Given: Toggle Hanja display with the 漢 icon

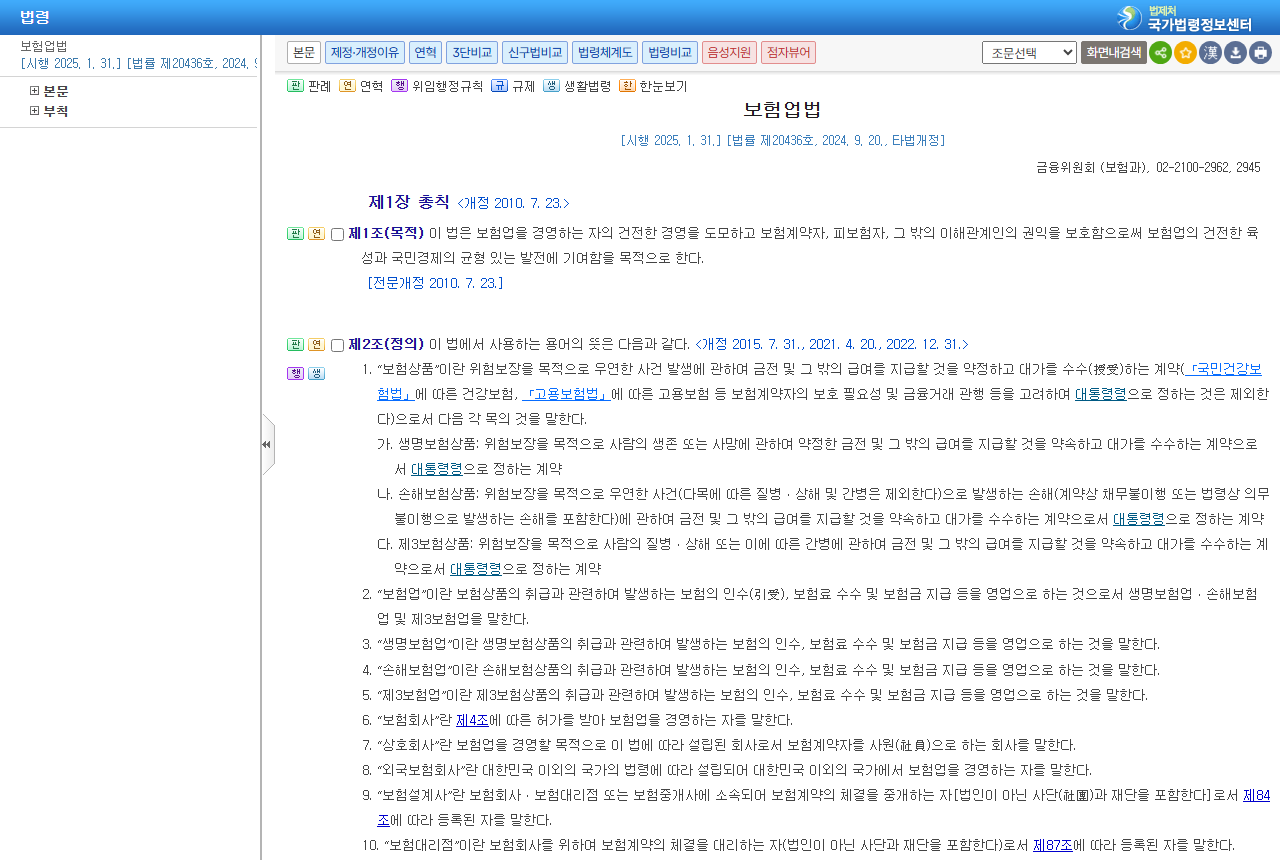Looking at the screenshot, I should (1210, 53).
